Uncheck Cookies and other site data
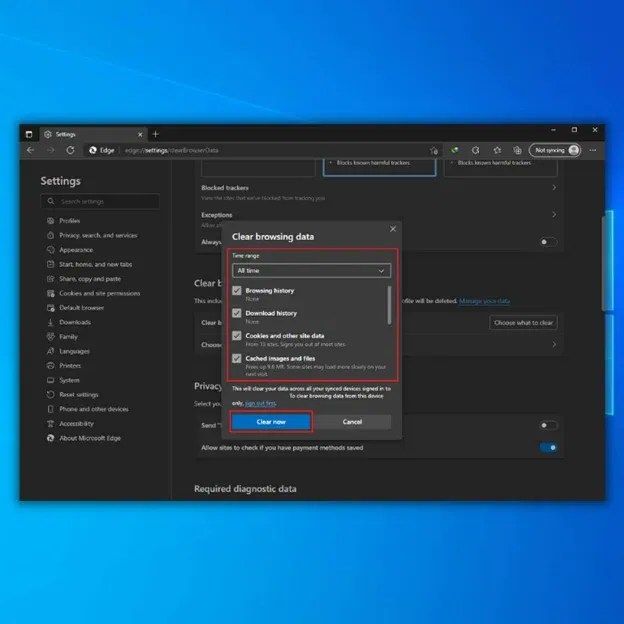This screenshot has height=624, width=624. [x=237, y=336]
